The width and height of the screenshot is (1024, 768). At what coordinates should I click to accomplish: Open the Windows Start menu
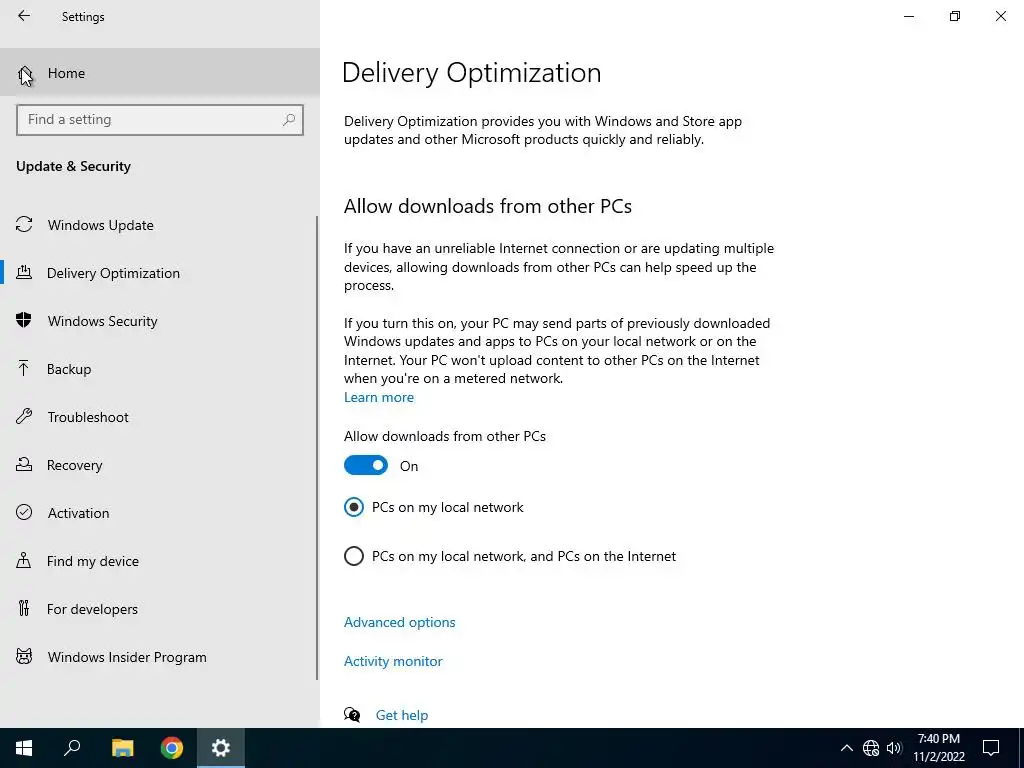click(x=24, y=748)
